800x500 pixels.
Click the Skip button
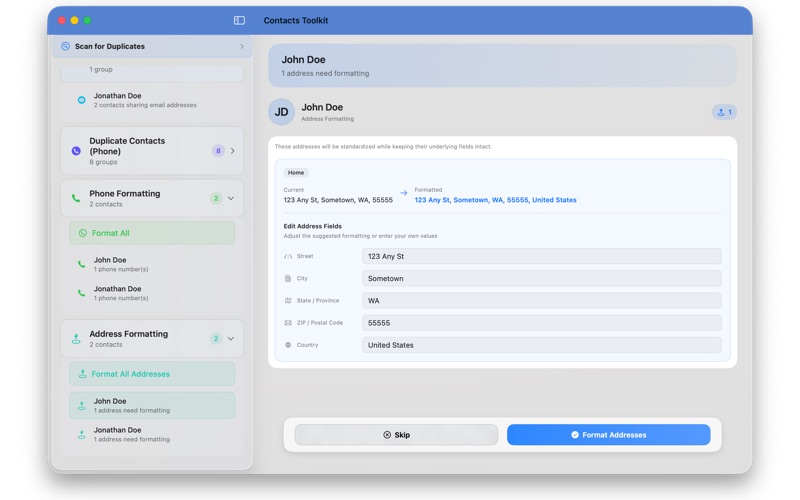coord(396,435)
